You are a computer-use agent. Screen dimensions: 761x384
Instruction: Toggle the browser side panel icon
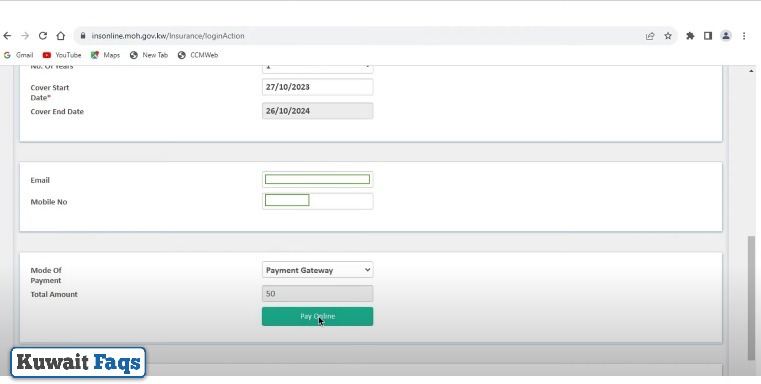tap(708, 36)
